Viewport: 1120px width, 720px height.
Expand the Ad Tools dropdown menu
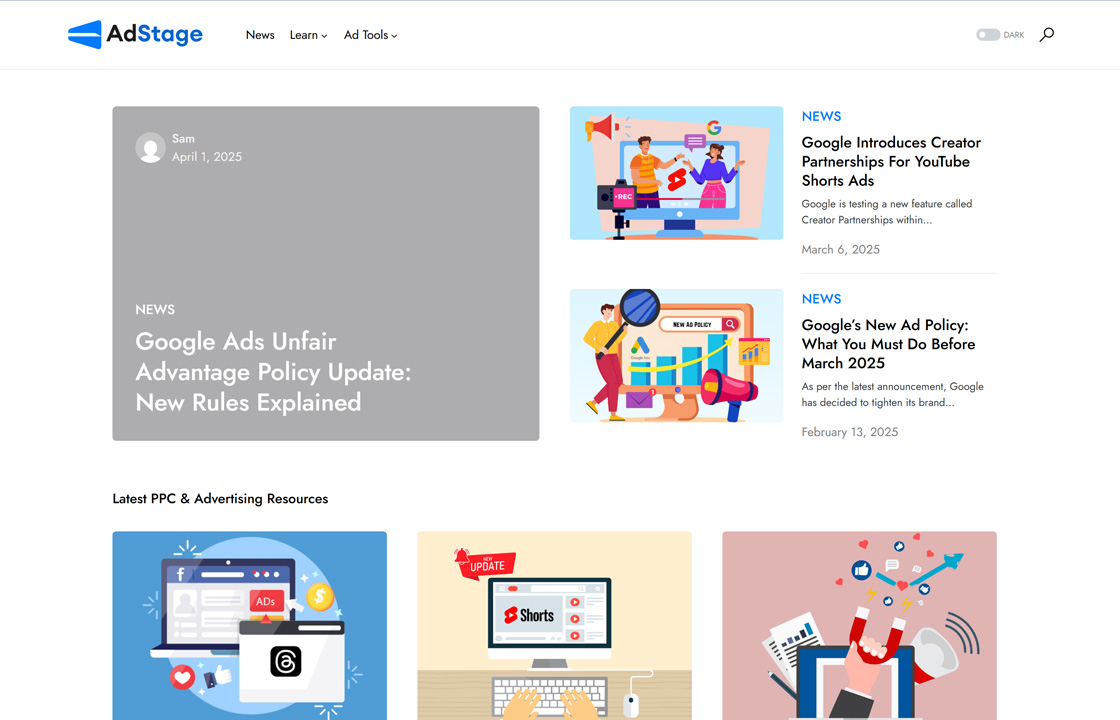point(370,35)
